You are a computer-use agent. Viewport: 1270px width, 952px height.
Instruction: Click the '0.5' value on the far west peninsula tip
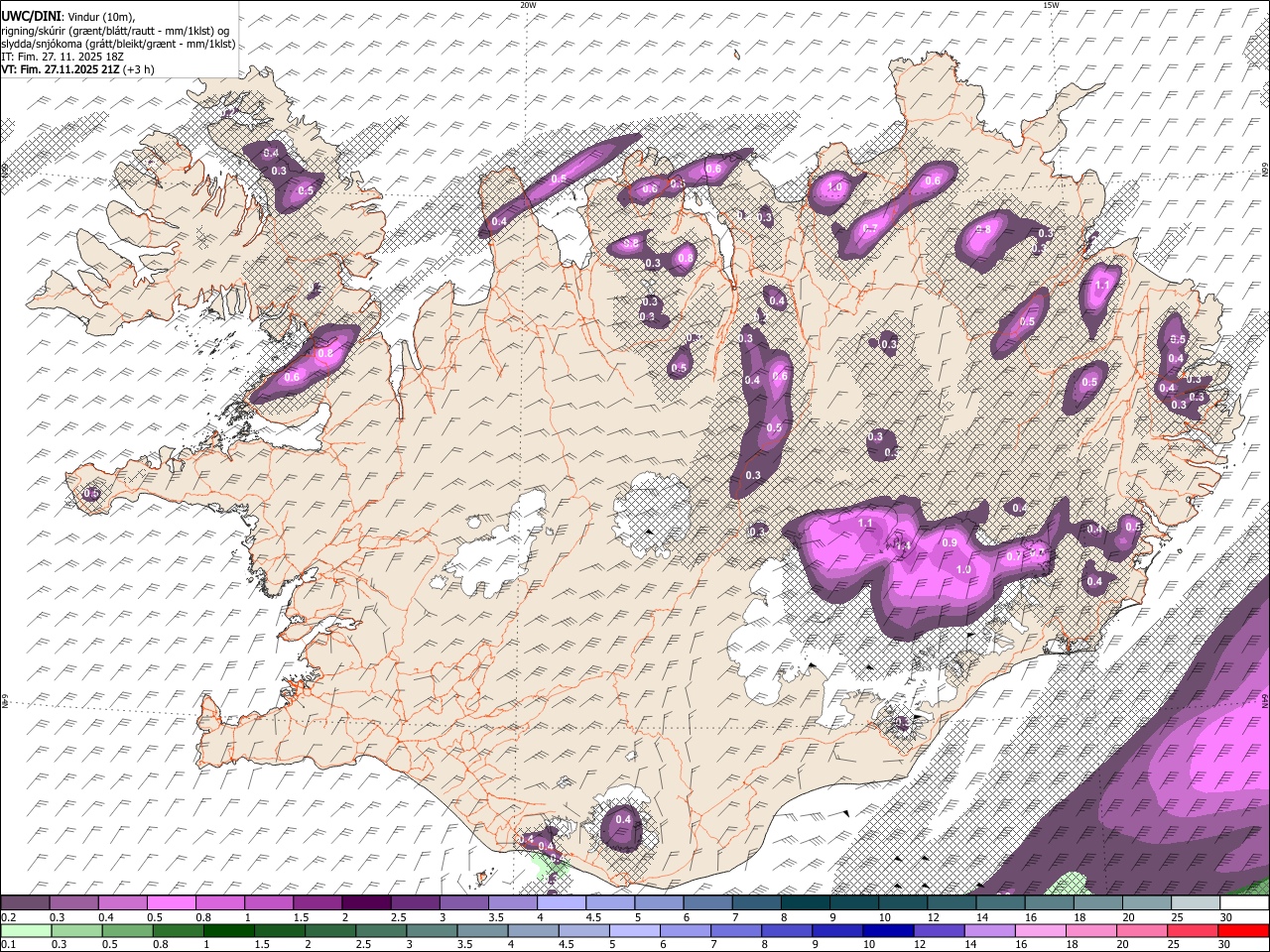[x=91, y=493]
